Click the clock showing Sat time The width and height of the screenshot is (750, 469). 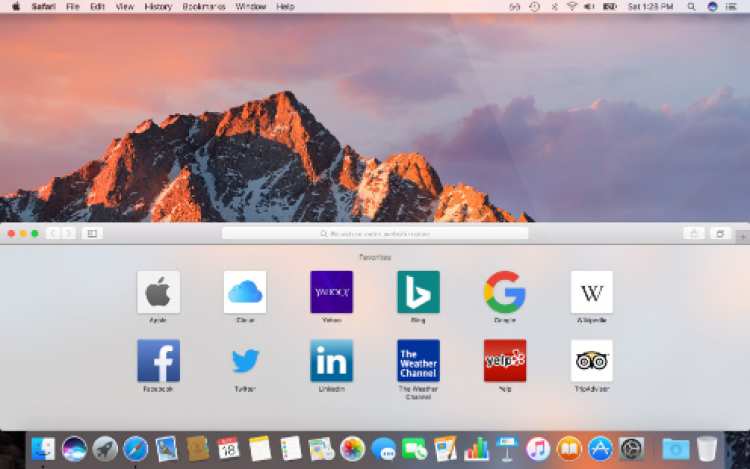tap(650, 7)
